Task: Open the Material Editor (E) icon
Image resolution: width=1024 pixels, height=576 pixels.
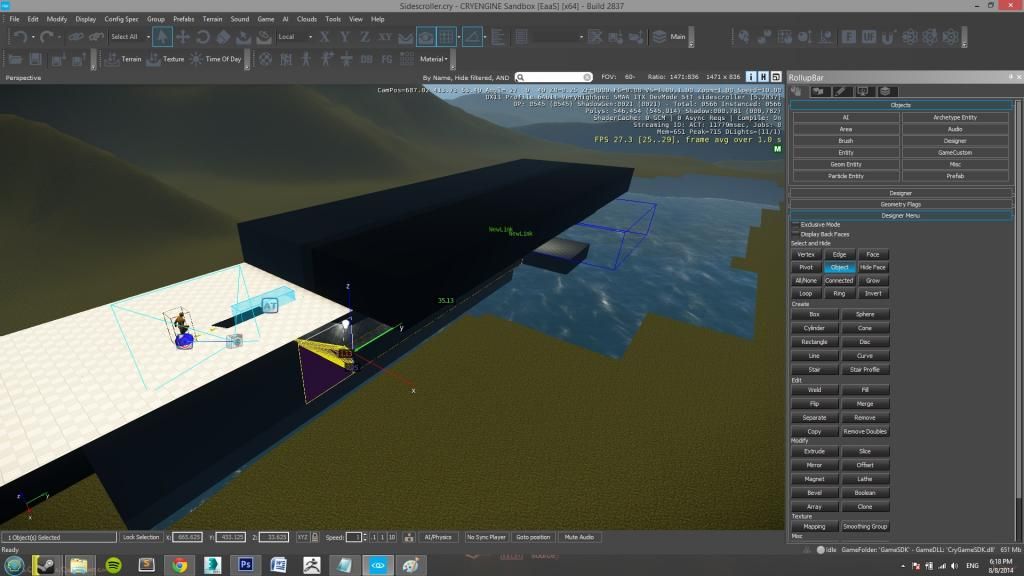Action: pyautogui.click(x=849, y=37)
